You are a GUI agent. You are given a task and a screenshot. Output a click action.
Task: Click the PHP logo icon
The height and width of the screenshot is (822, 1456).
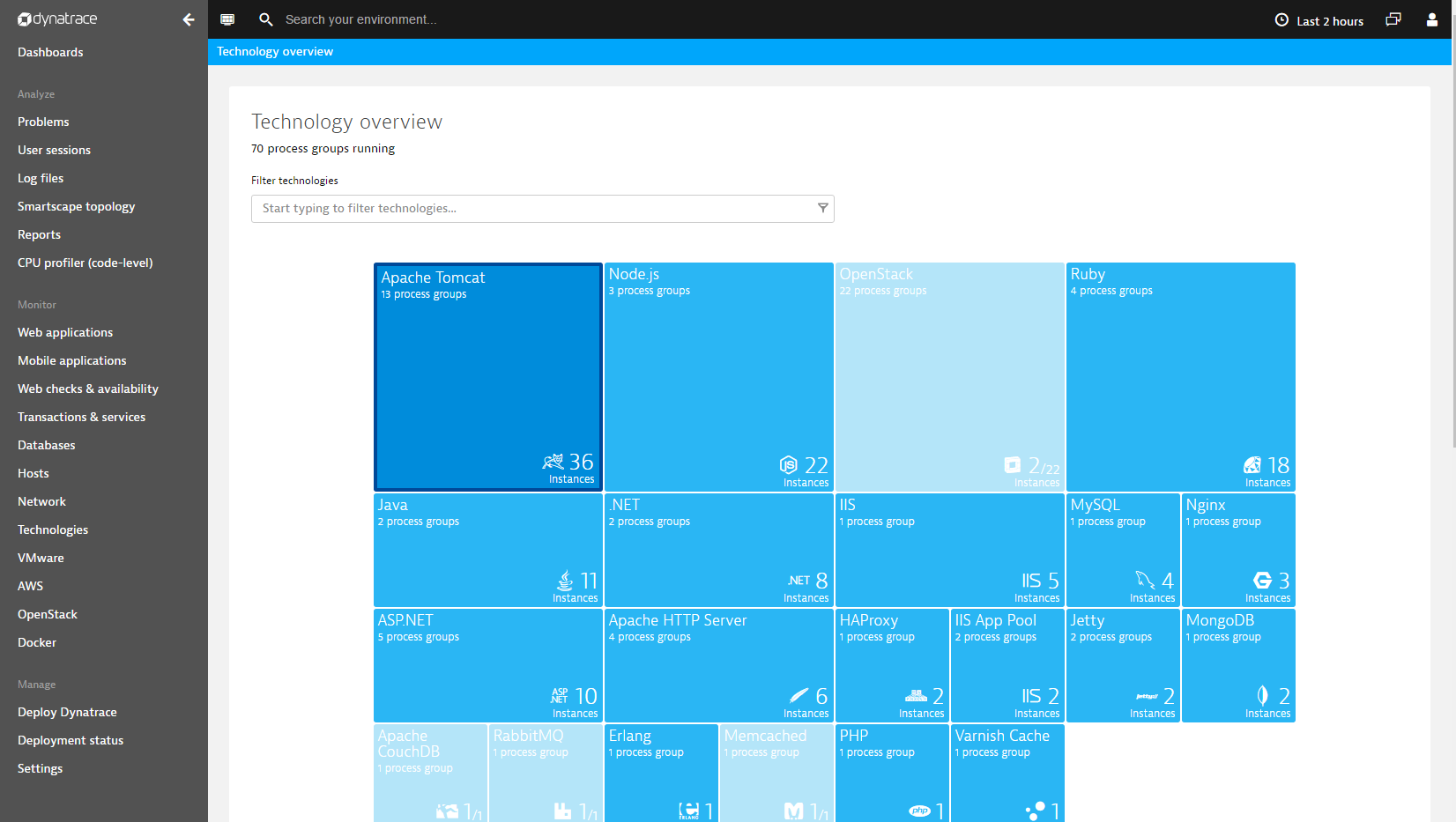pyautogui.click(x=920, y=811)
